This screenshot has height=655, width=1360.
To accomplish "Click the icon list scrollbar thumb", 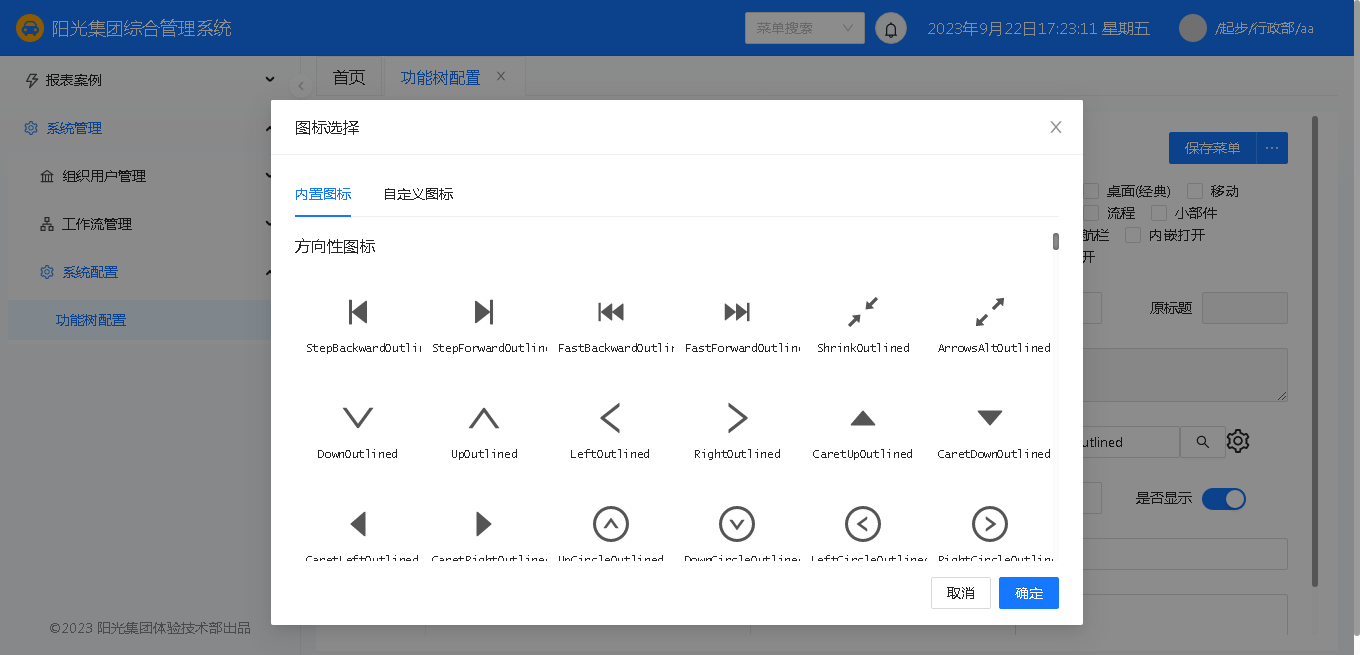I will 1055,241.
